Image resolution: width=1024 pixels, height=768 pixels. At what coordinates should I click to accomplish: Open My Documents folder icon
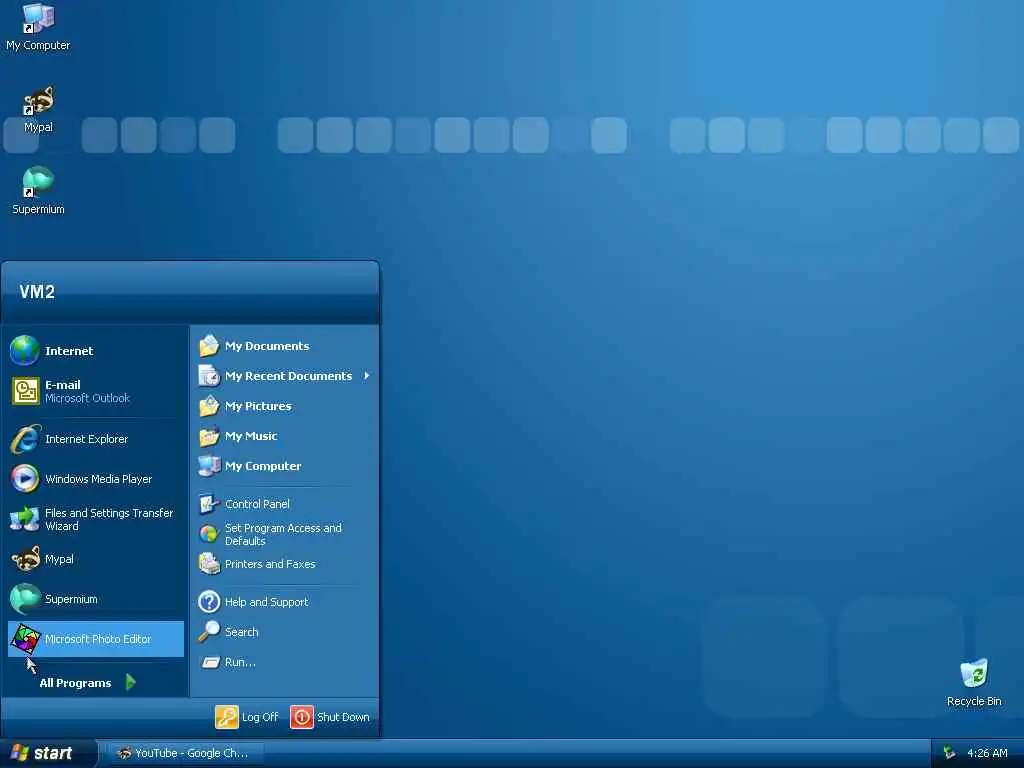[x=209, y=345]
